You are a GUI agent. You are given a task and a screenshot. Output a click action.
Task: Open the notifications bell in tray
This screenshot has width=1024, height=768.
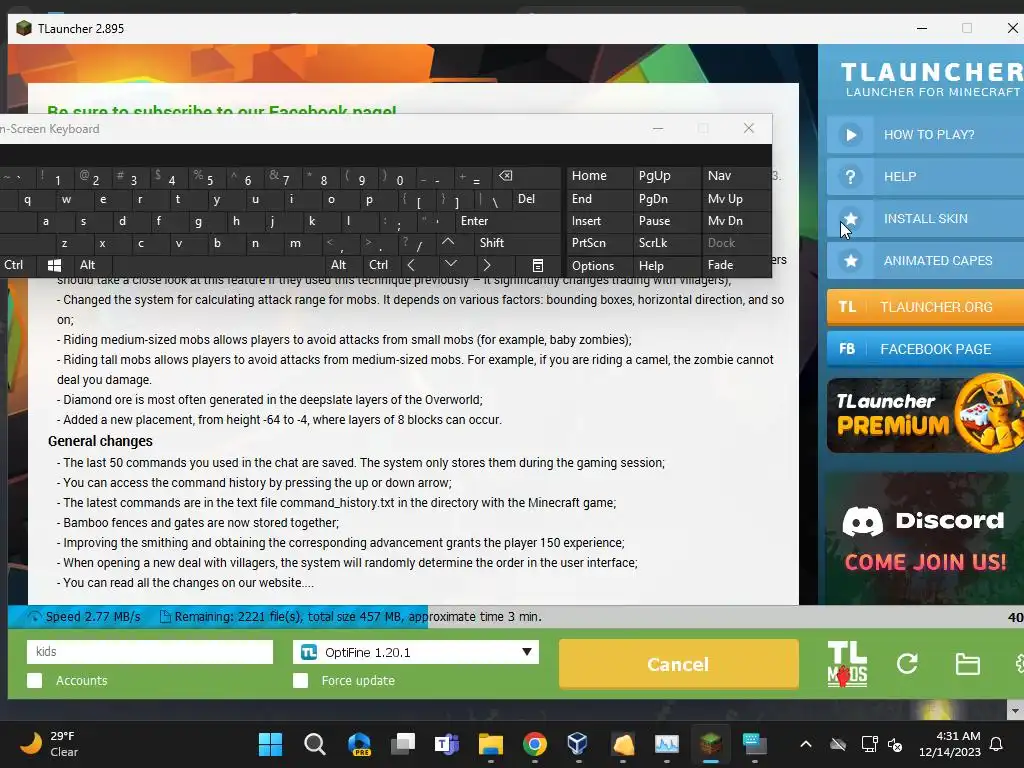pos(997,744)
